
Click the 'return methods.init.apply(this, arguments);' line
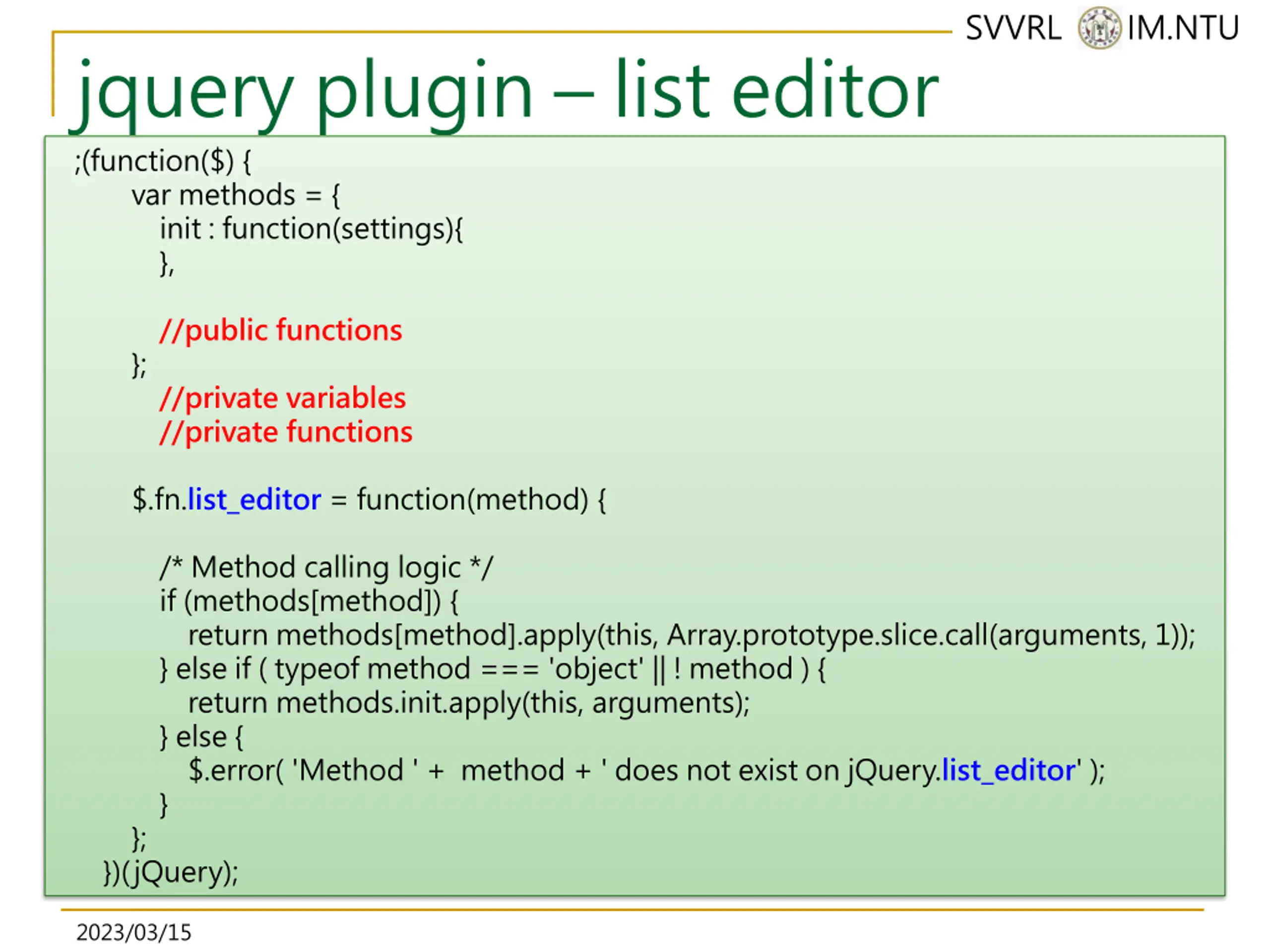pos(469,703)
